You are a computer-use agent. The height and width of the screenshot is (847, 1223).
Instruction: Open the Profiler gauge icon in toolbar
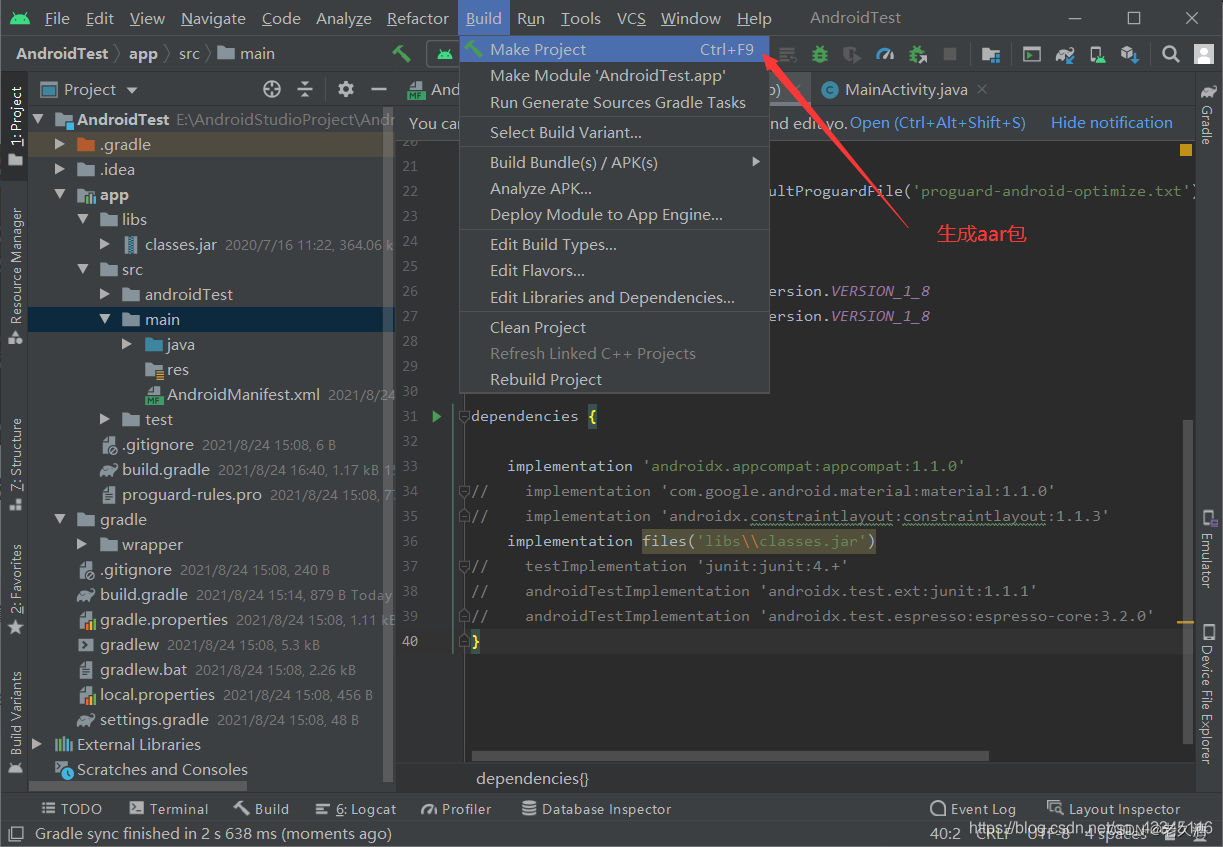(x=884, y=54)
